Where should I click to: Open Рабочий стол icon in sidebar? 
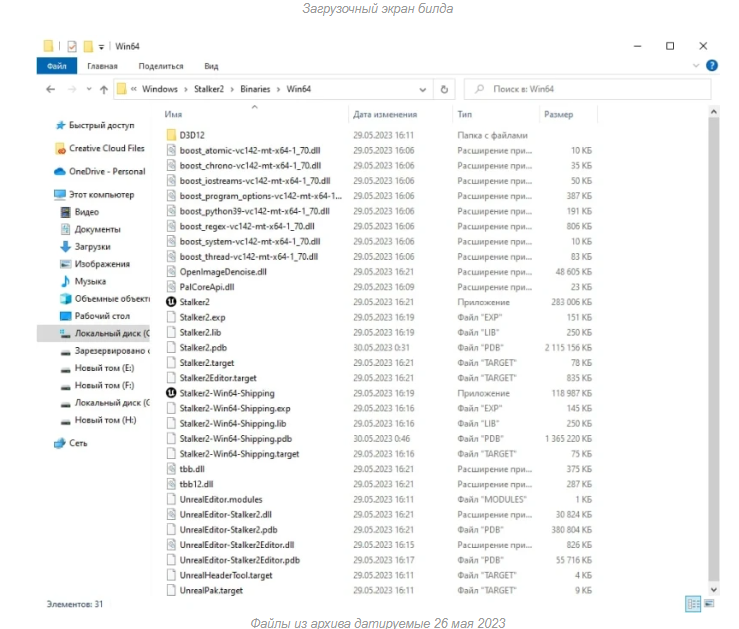click(66, 316)
